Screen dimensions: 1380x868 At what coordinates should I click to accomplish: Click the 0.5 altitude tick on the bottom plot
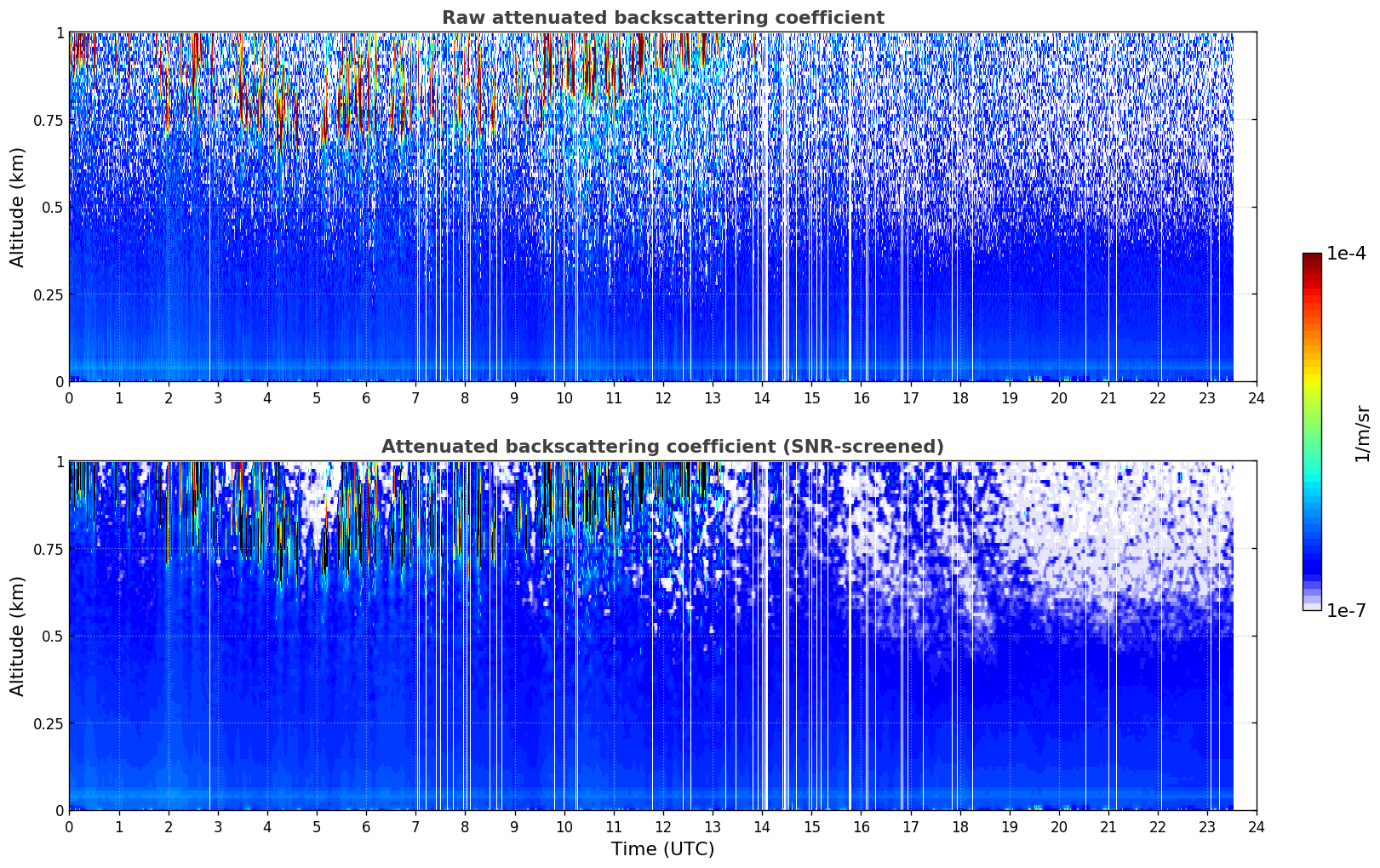(x=51, y=636)
